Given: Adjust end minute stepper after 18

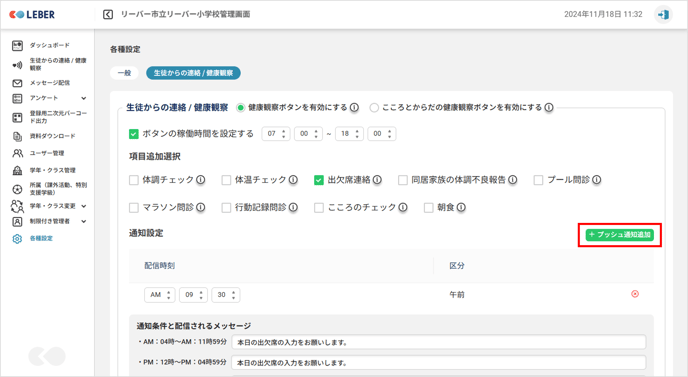Looking at the screenshot, I should pos(382,134).
